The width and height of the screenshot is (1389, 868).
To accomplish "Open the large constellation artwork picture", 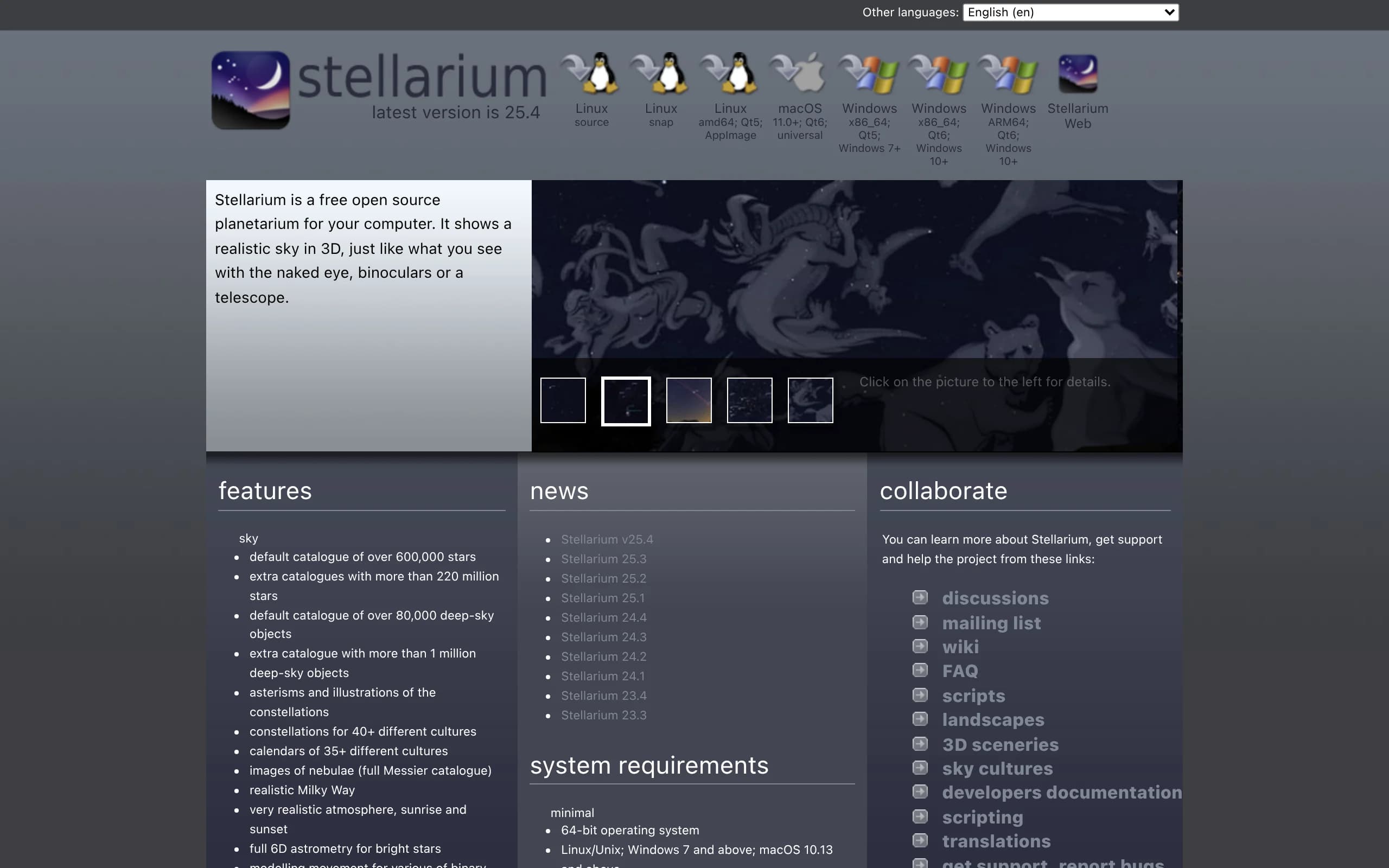I will click(855, 270).
